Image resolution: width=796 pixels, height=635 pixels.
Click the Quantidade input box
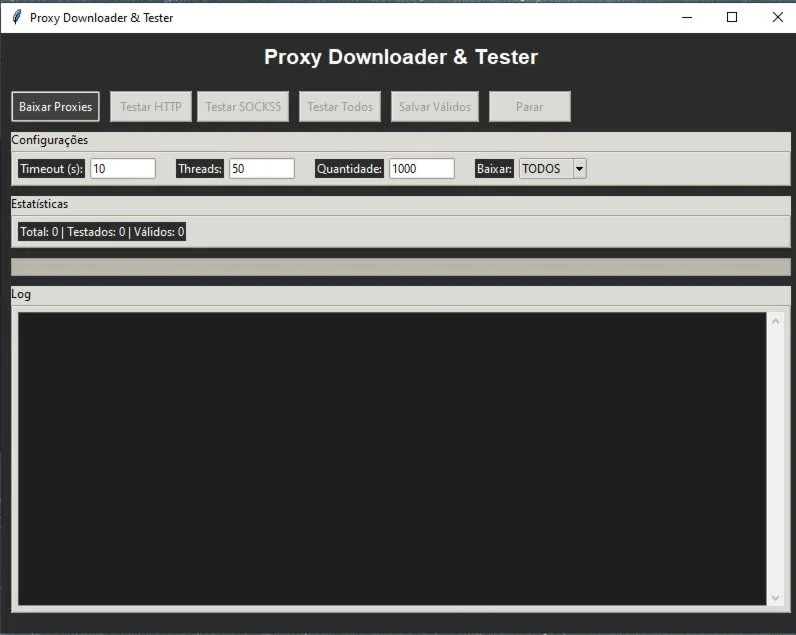click(421, 169)
